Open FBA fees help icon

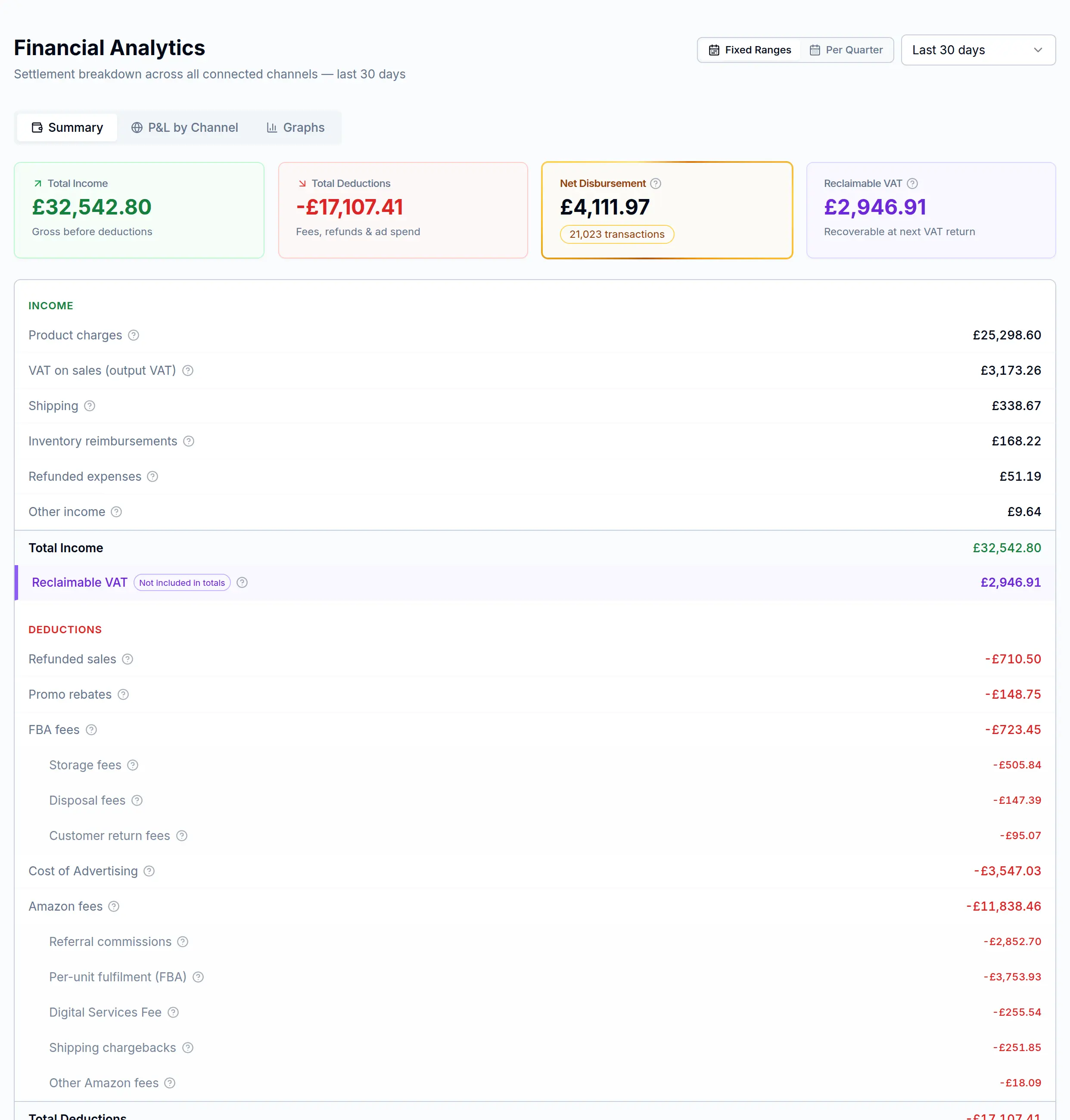click(x=91, y=730)
